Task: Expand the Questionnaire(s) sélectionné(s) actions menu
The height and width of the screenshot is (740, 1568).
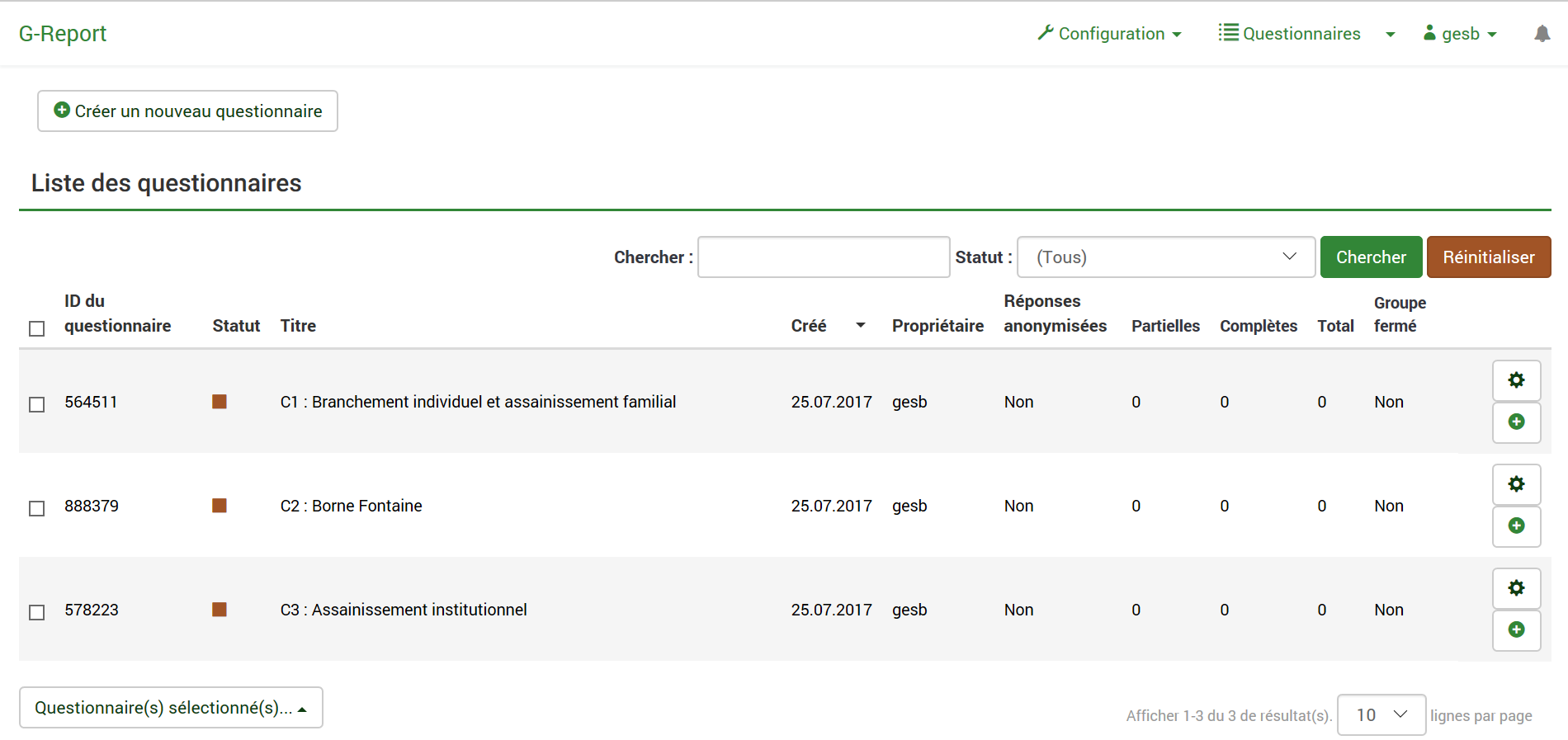Action: click(x=171, y=708)
